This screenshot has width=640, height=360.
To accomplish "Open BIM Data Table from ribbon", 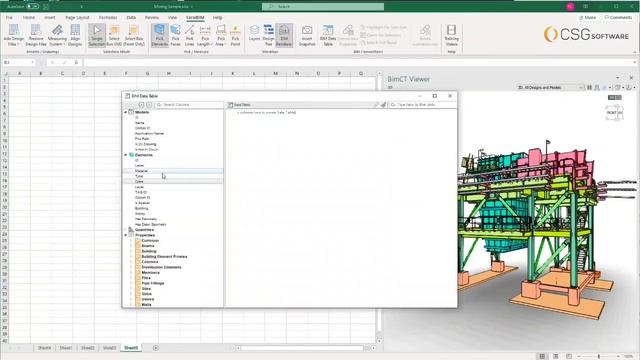I will point(328,35).
